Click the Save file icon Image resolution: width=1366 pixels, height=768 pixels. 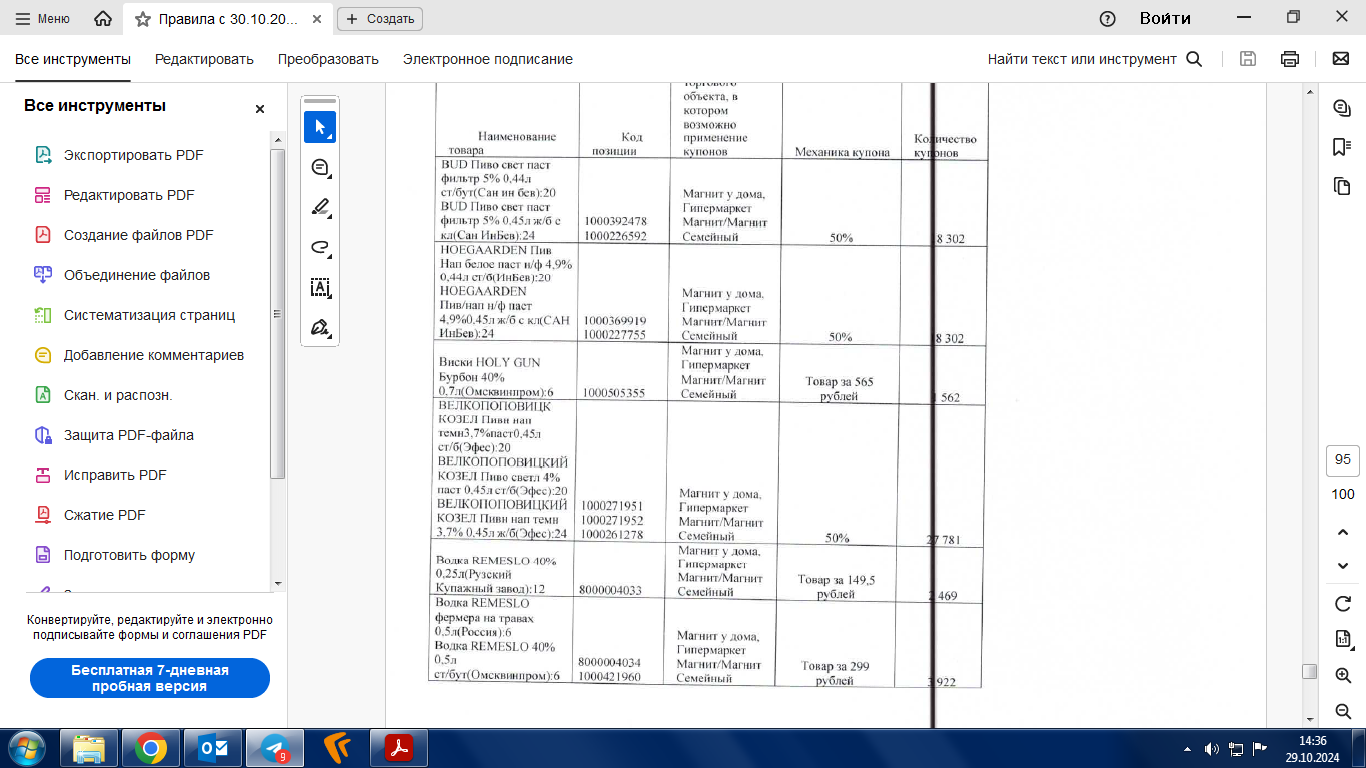tap(1248, 59)
